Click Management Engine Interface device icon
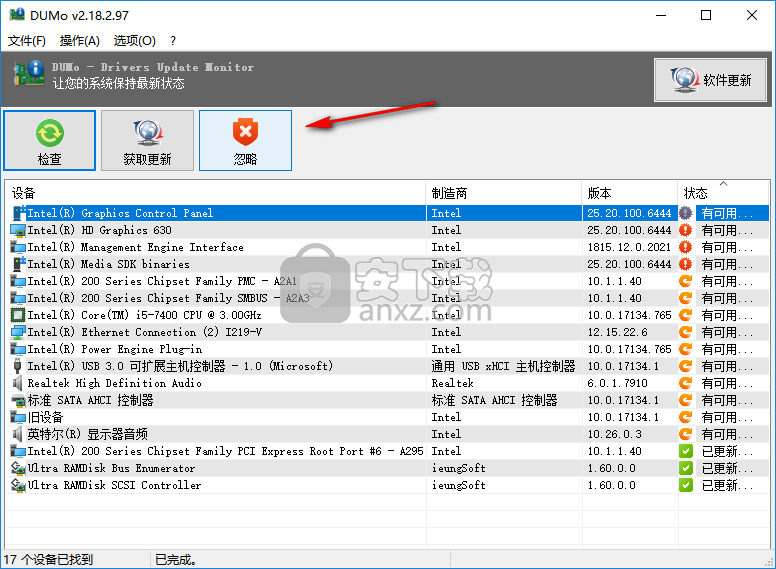Viewport: 776px width, 569px height. (18, 247)
